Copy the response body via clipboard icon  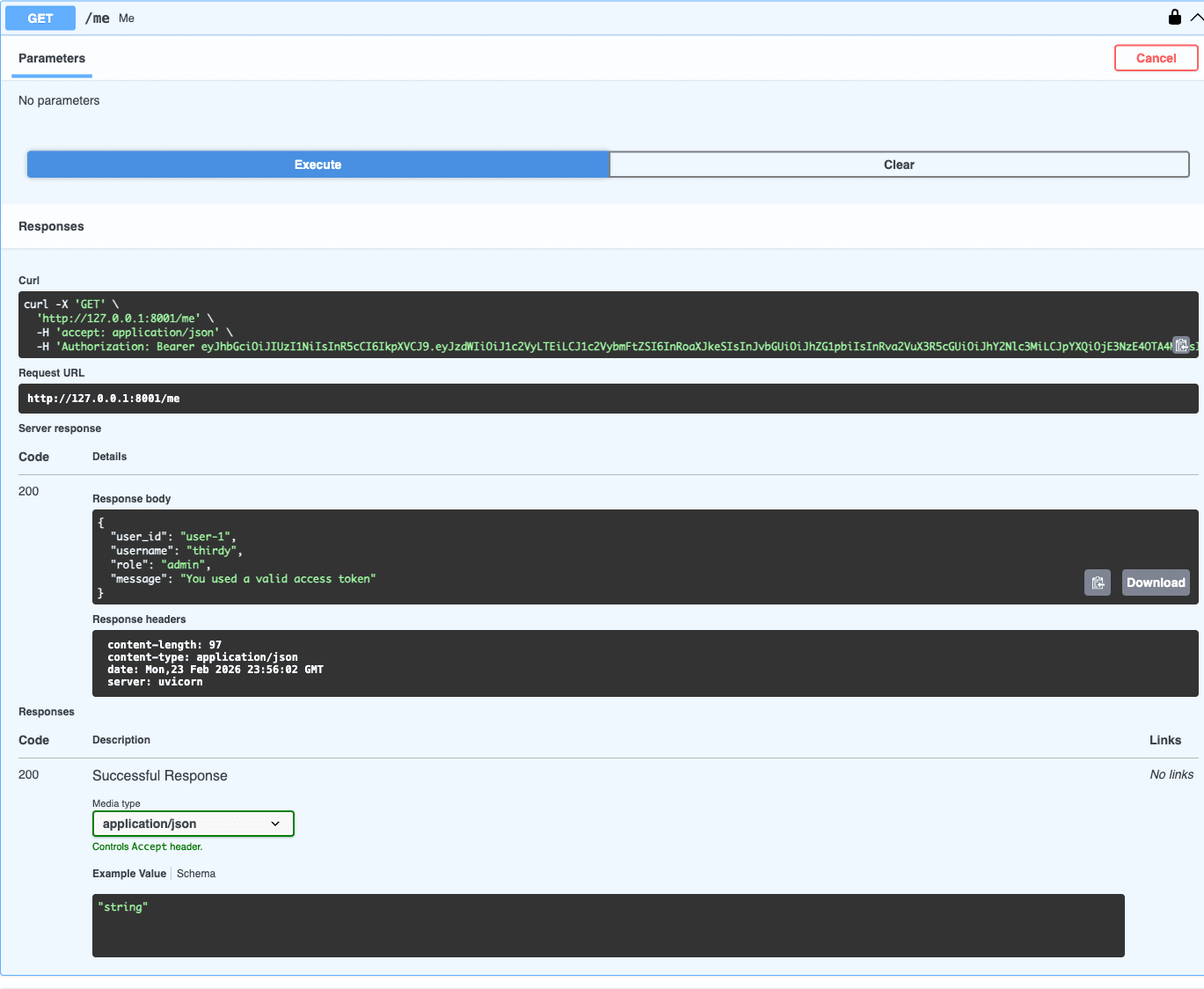[1097, 582]
